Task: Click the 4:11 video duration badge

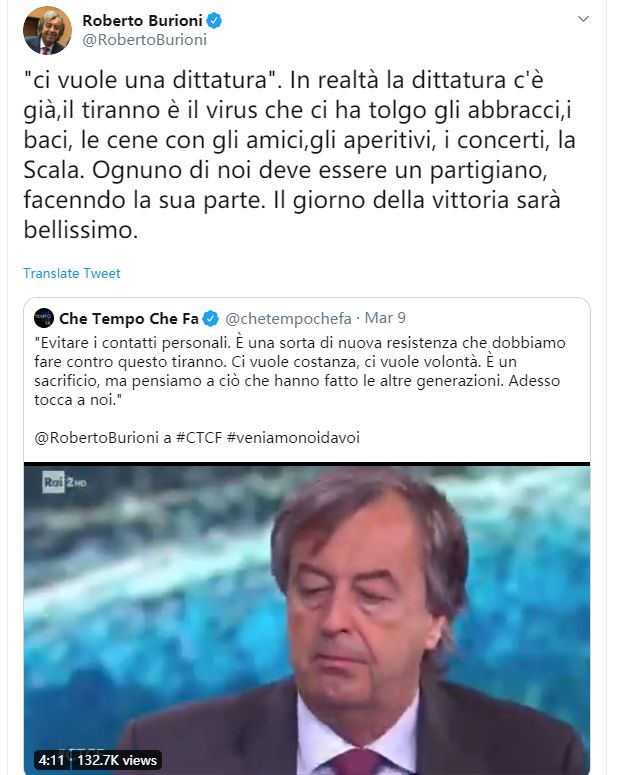Action: pos(52,760)
